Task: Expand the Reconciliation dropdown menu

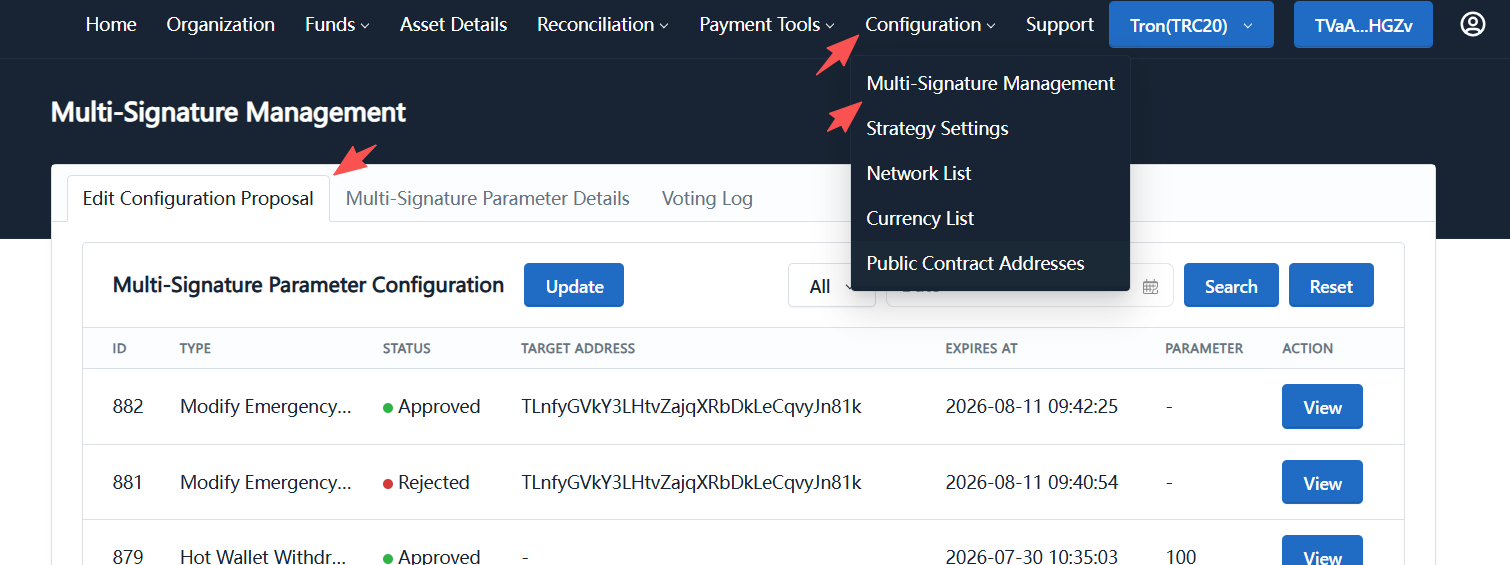Action: [603, 24]
